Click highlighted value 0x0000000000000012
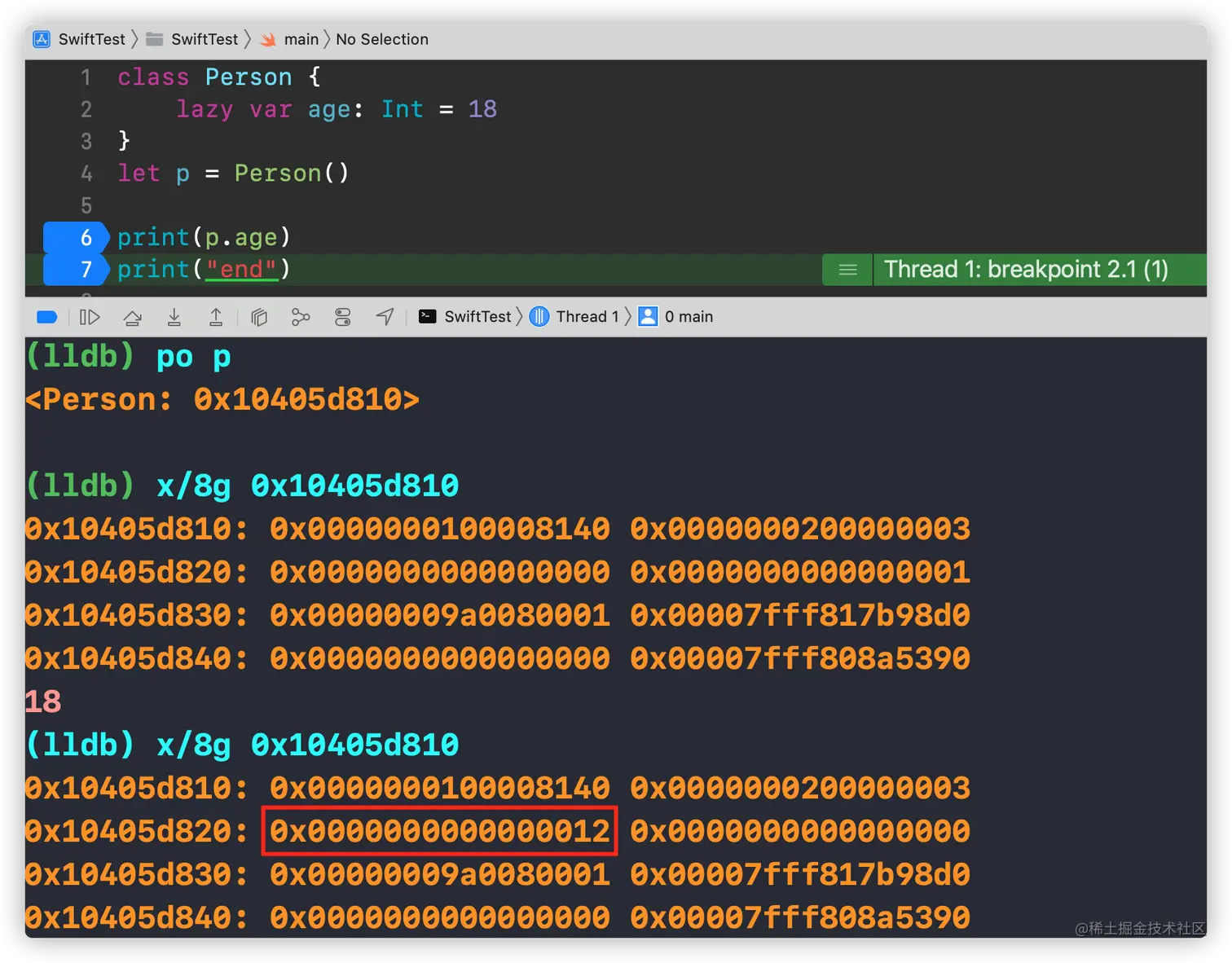The height and width of the screenshot is (963, 1232). (x=440, y=831)
